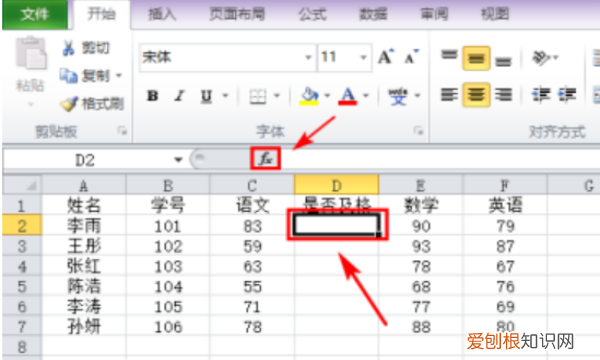Open the Paste options dropdown arrow
This screenshot has width=600, height=360.
pyautogui.click(x=31, y=104)
